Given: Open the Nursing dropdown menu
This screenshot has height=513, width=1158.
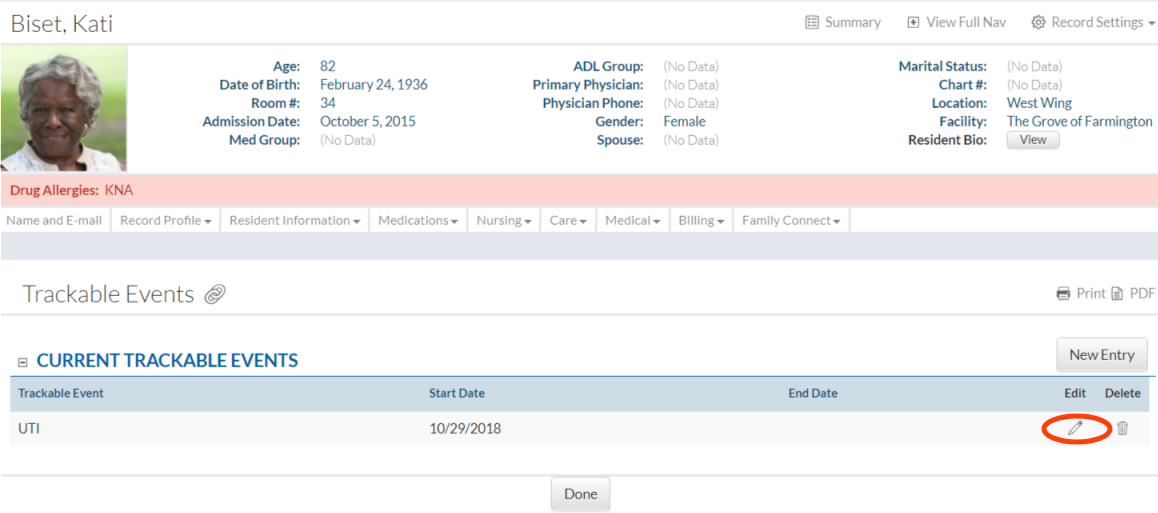Looking at the screenshot, I should [503, 220].
